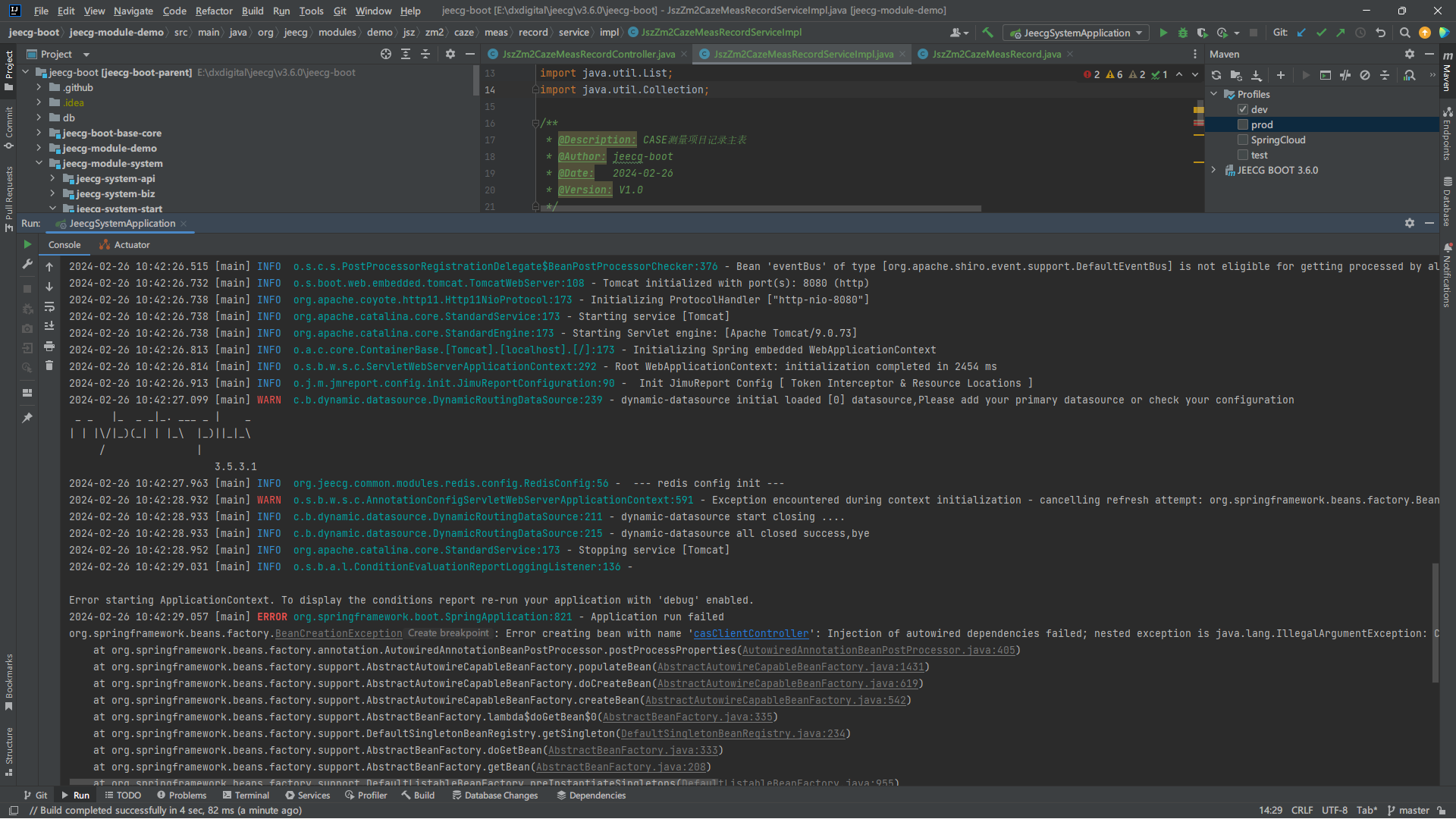The width and height of the screenshot is (1456, 819).
Task: Collapse all in the Maven toolbar
Action: (1385, 75)
